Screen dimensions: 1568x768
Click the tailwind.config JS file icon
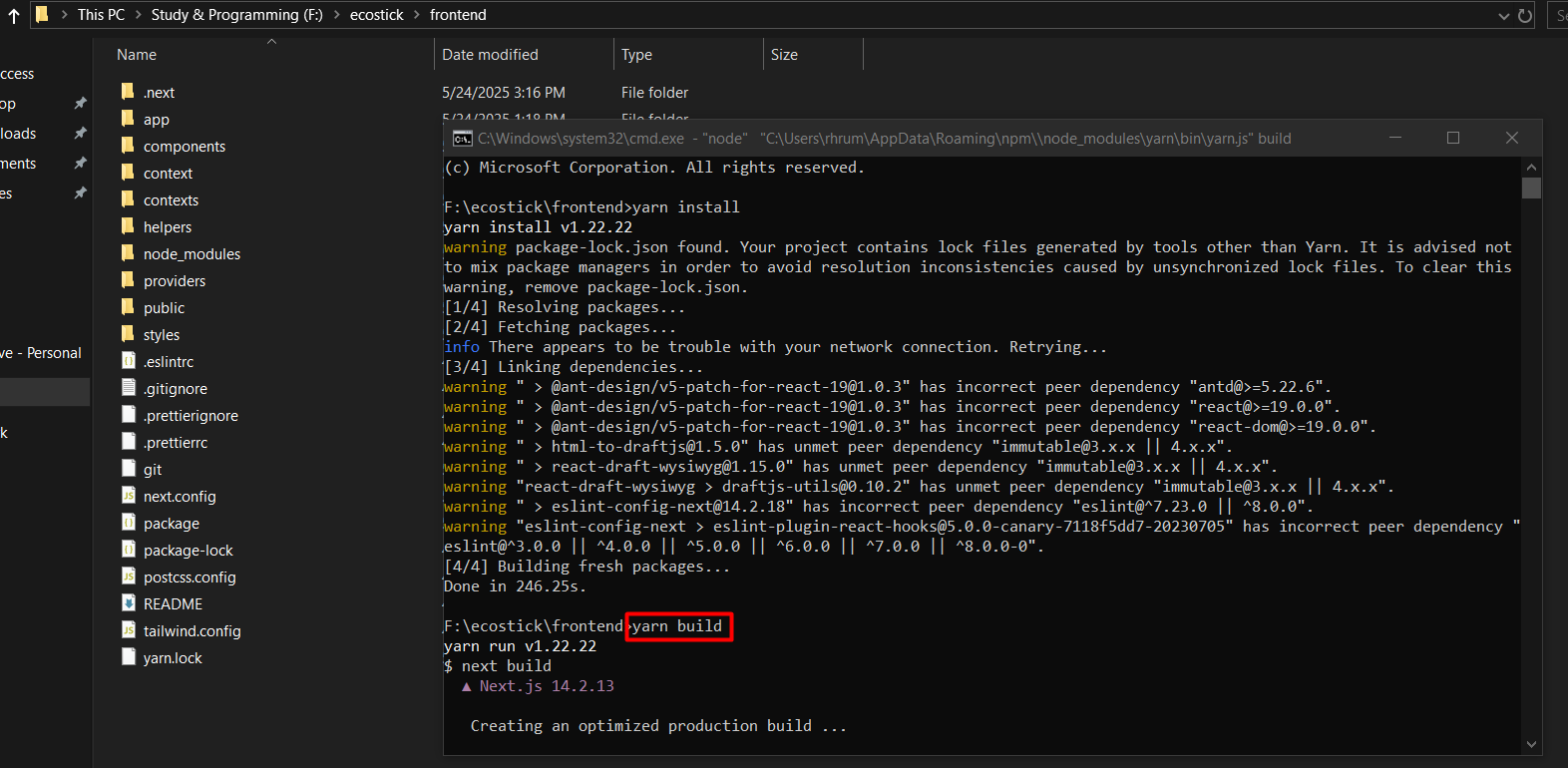(x=128, y=630)
